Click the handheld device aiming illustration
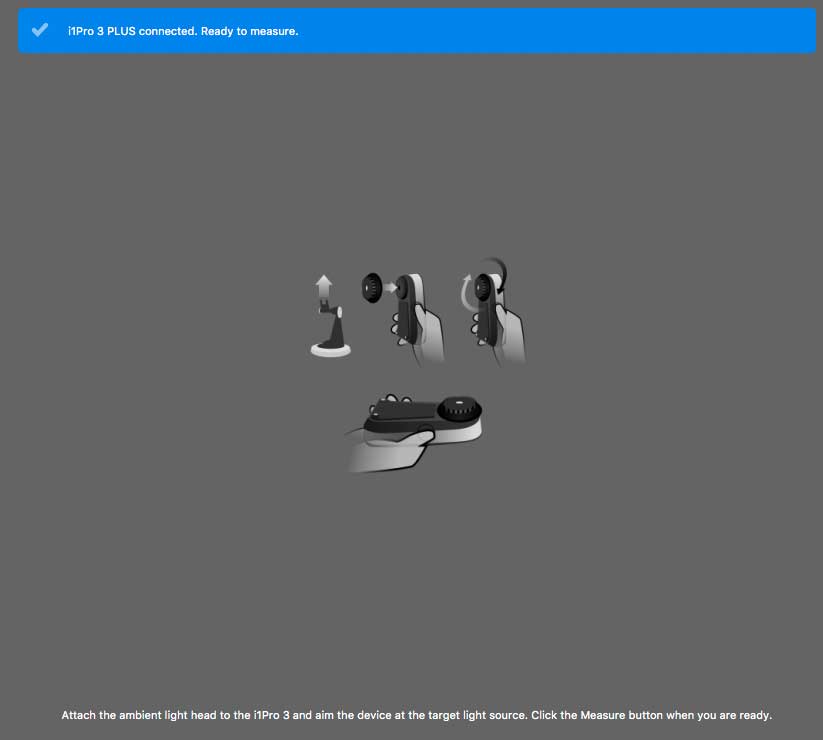 [414, 433]
